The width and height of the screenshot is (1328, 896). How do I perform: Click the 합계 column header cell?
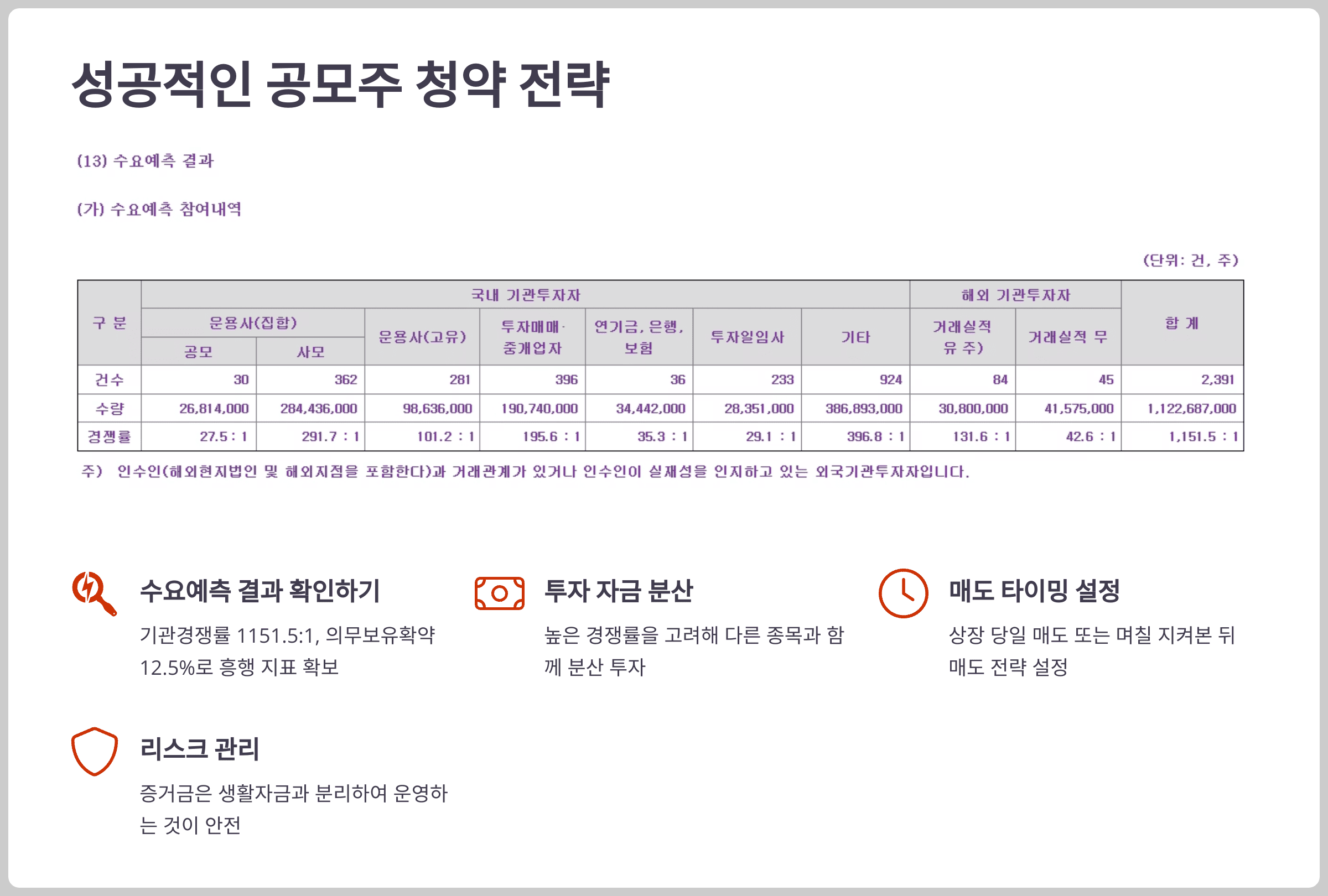pyautogui.click(x=1182, y=322)
